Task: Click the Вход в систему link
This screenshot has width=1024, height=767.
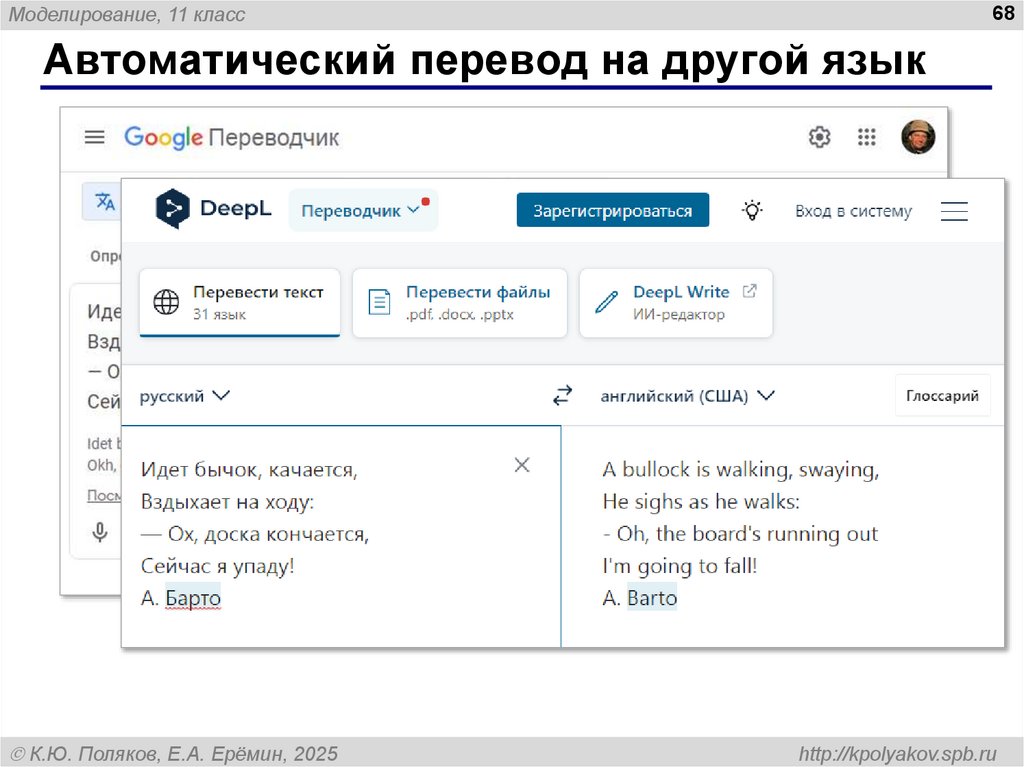Action: click(853, 211)
